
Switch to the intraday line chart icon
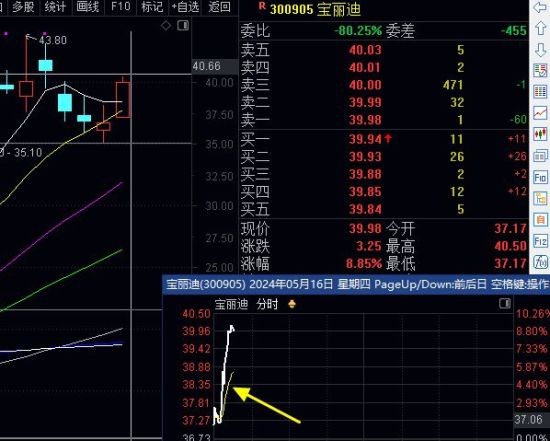coord(540,113)
